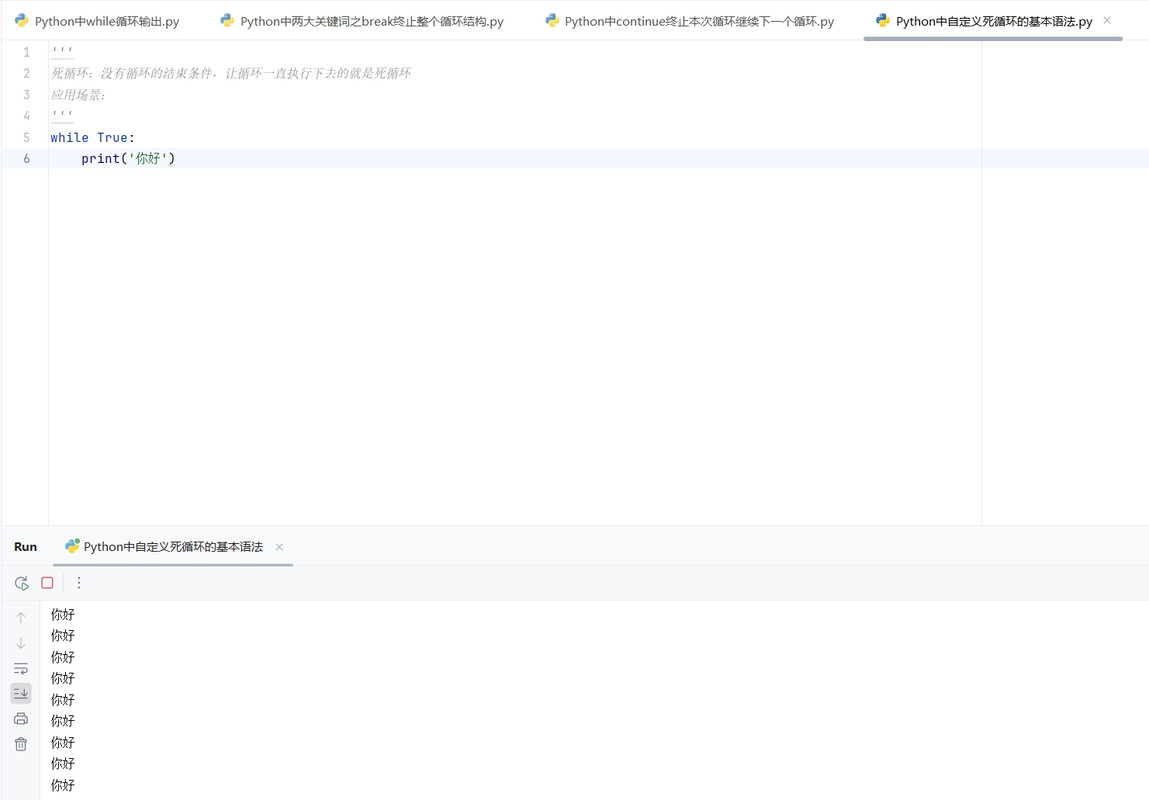Click line number 6 in the gutter

(x=26, y=159)
